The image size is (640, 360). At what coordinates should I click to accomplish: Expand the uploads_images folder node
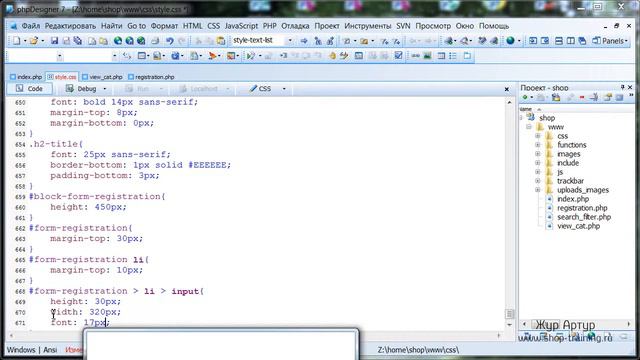[x=538, y=190]
